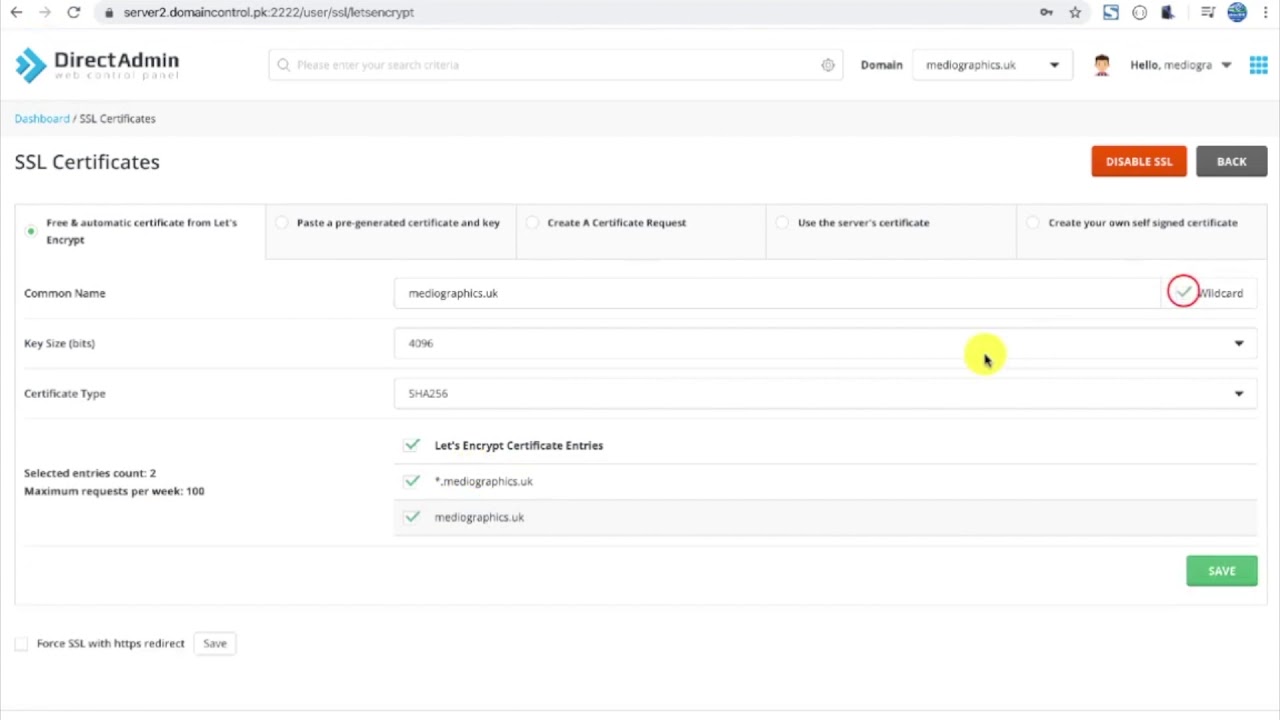Open the blue grid apps menu
The height and width of the screenshot is (720, 1280).
click(1258, 65)
